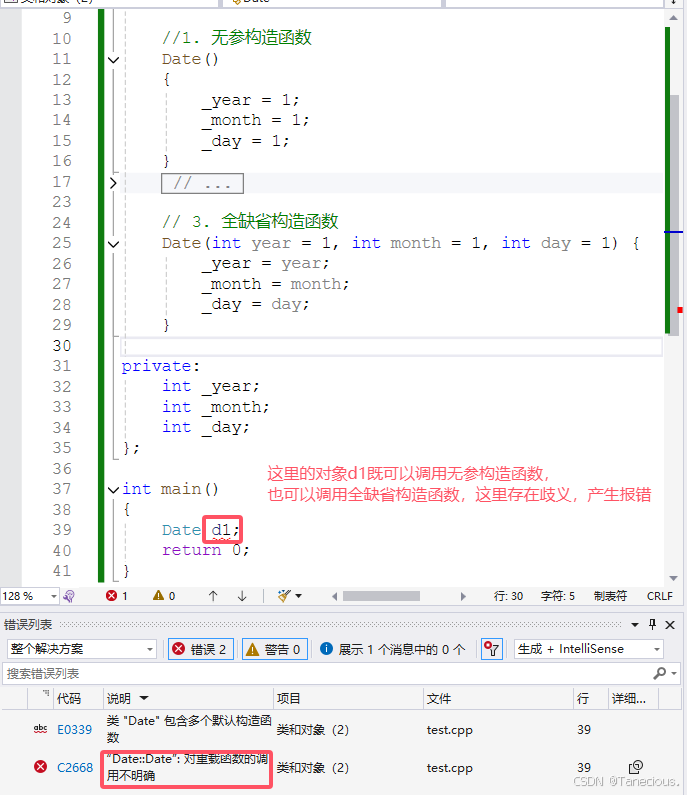
Task: Expand the collapsed code region at line 17
Action: pyautogui.click(x=114, y=183)
